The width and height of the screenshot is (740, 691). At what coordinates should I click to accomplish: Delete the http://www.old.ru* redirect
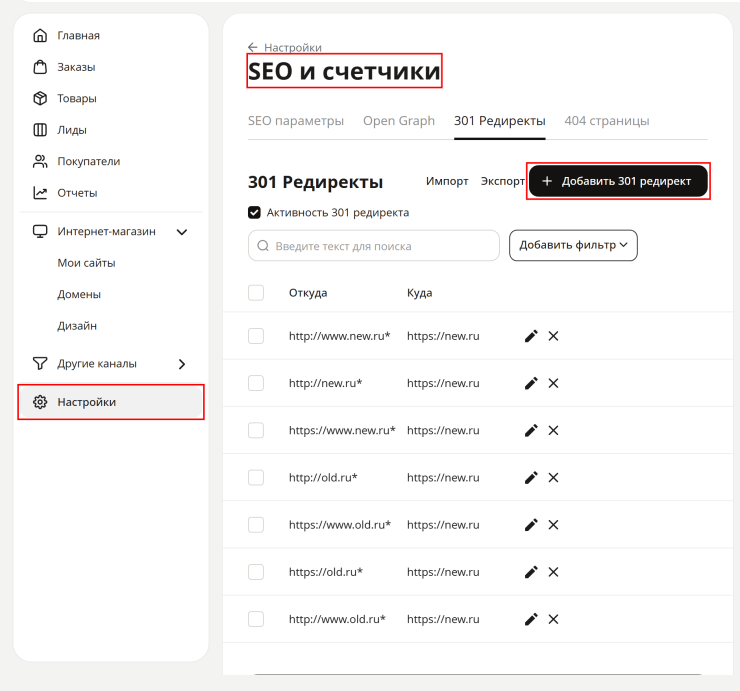coord(554,619)
